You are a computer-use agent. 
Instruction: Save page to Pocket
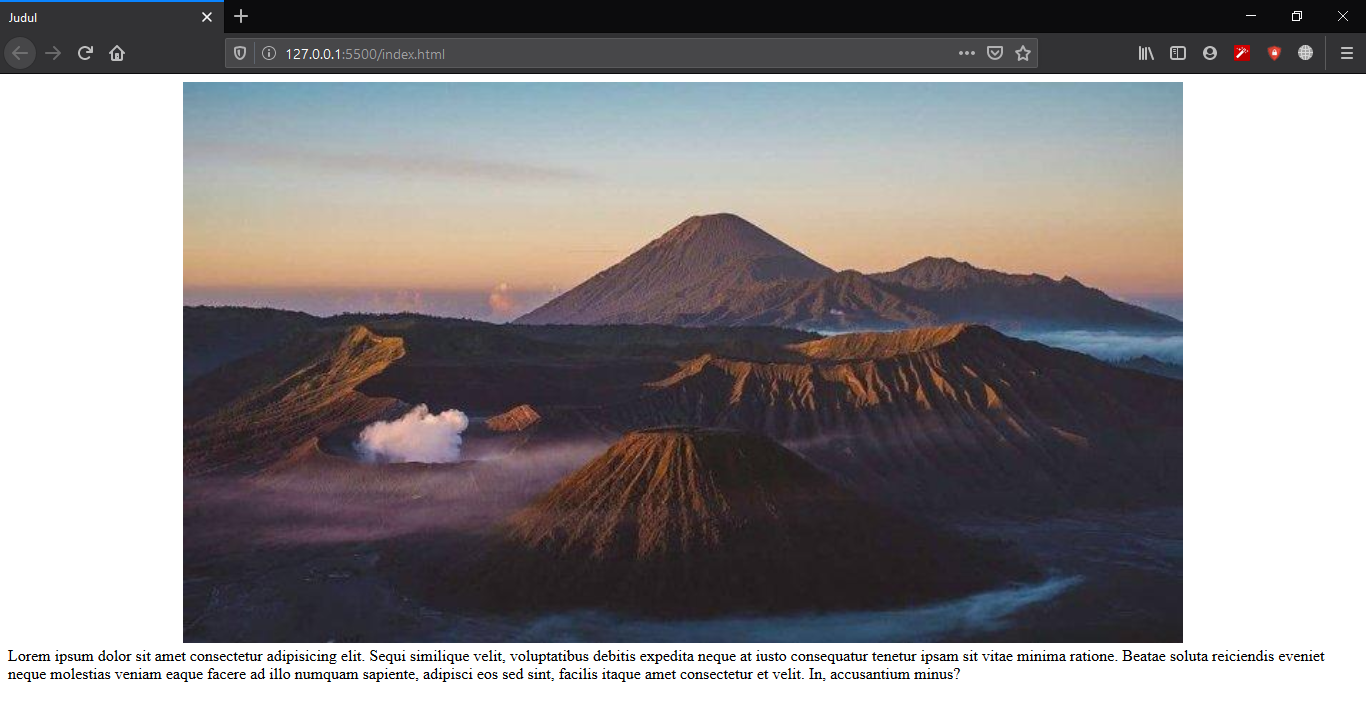click(x=995, y=53)
